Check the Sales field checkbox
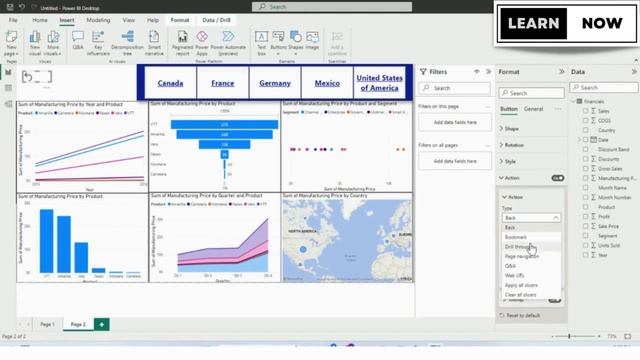This screenshot has height=360, width=640. tap(585, 111)
